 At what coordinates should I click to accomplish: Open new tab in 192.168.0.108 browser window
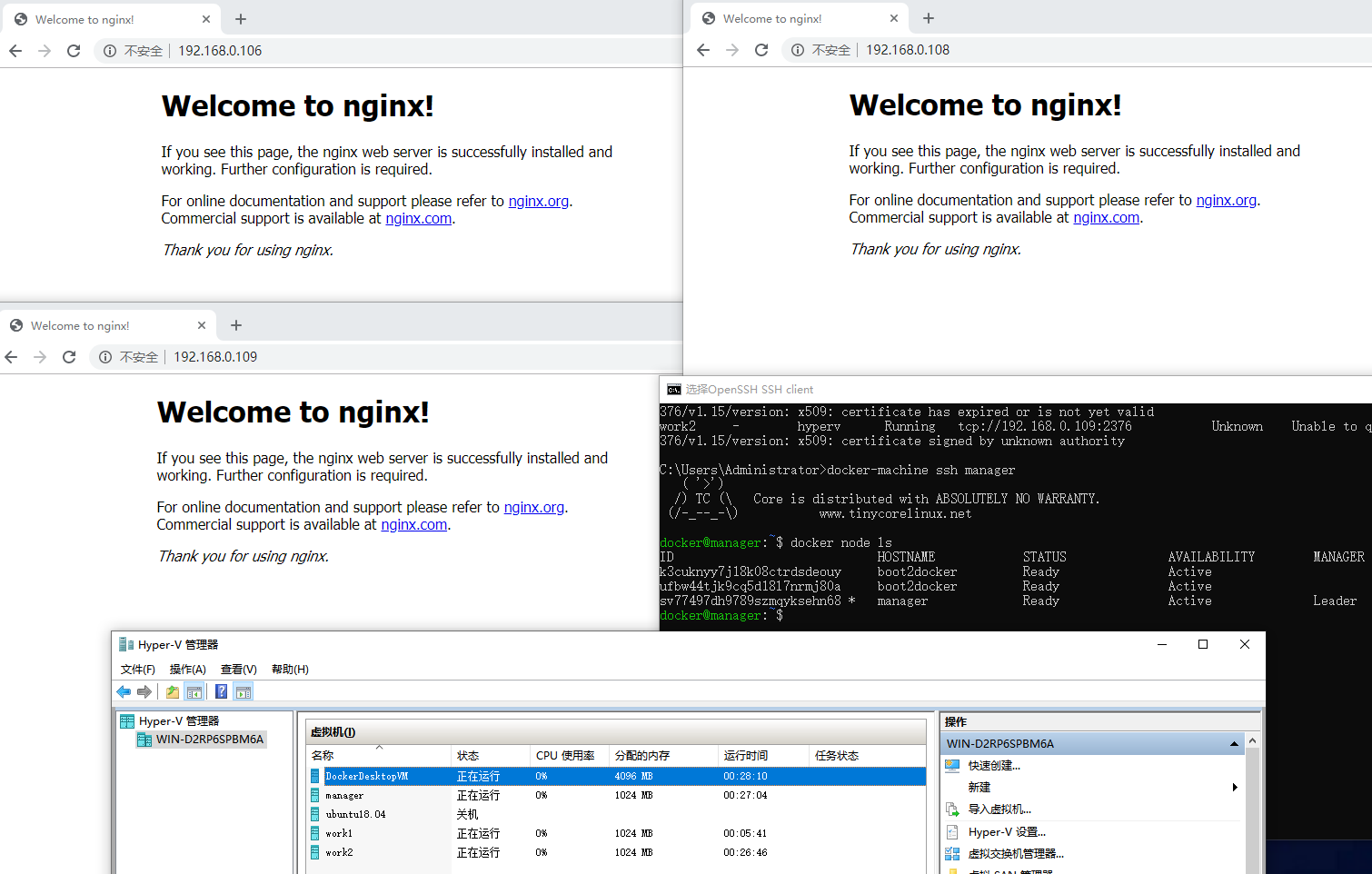coord(929,18)
